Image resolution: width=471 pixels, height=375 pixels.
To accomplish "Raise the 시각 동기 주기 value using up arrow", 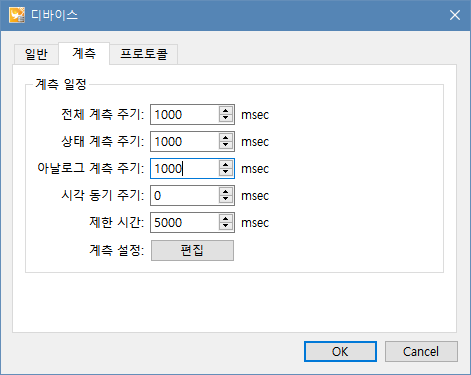I will coord(226,192).
